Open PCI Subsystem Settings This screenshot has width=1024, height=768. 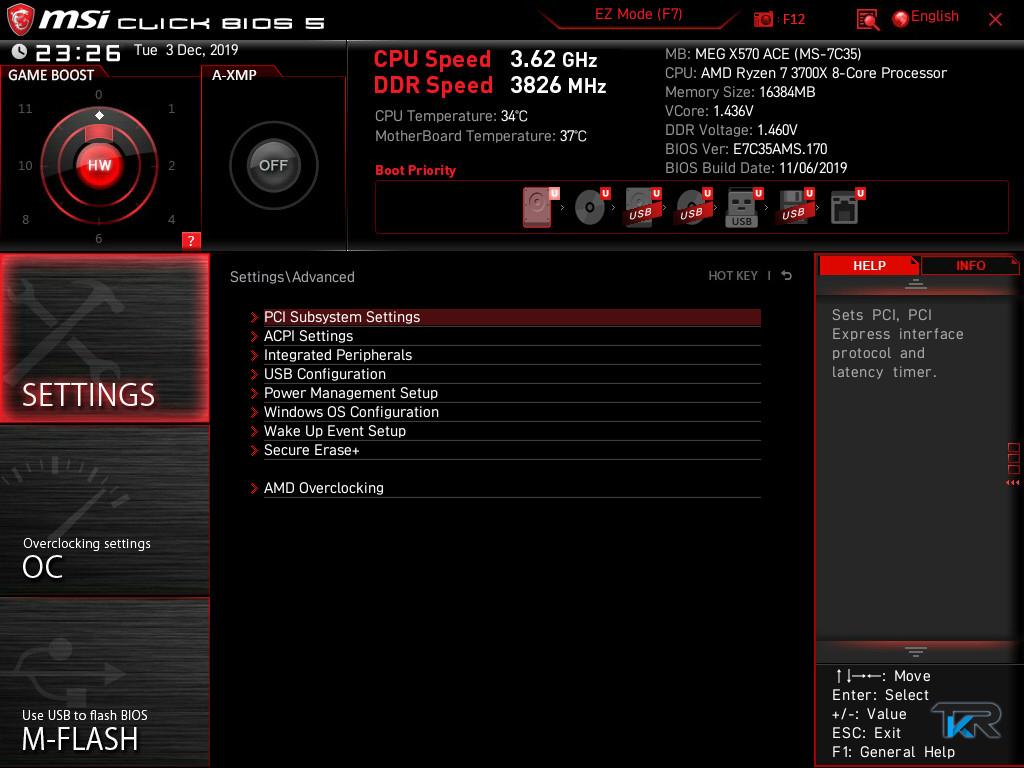505,317
